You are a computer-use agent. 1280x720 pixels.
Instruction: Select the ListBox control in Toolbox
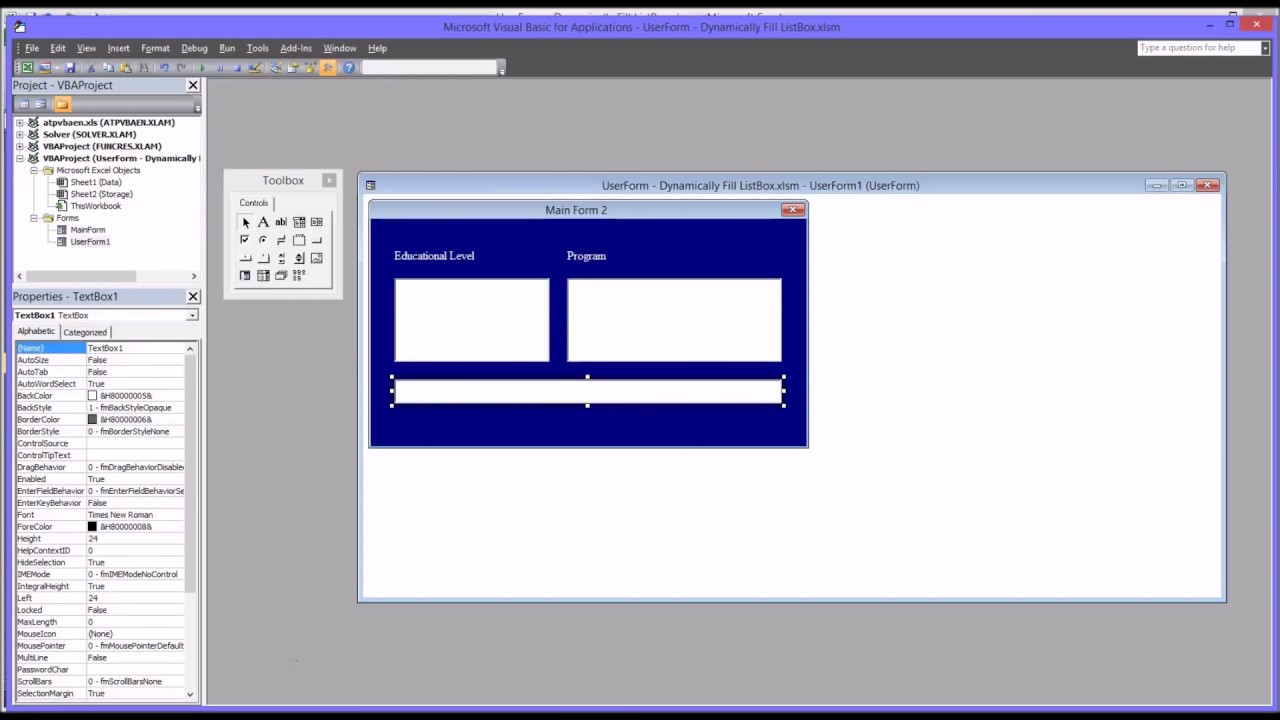tap(317, 222)
